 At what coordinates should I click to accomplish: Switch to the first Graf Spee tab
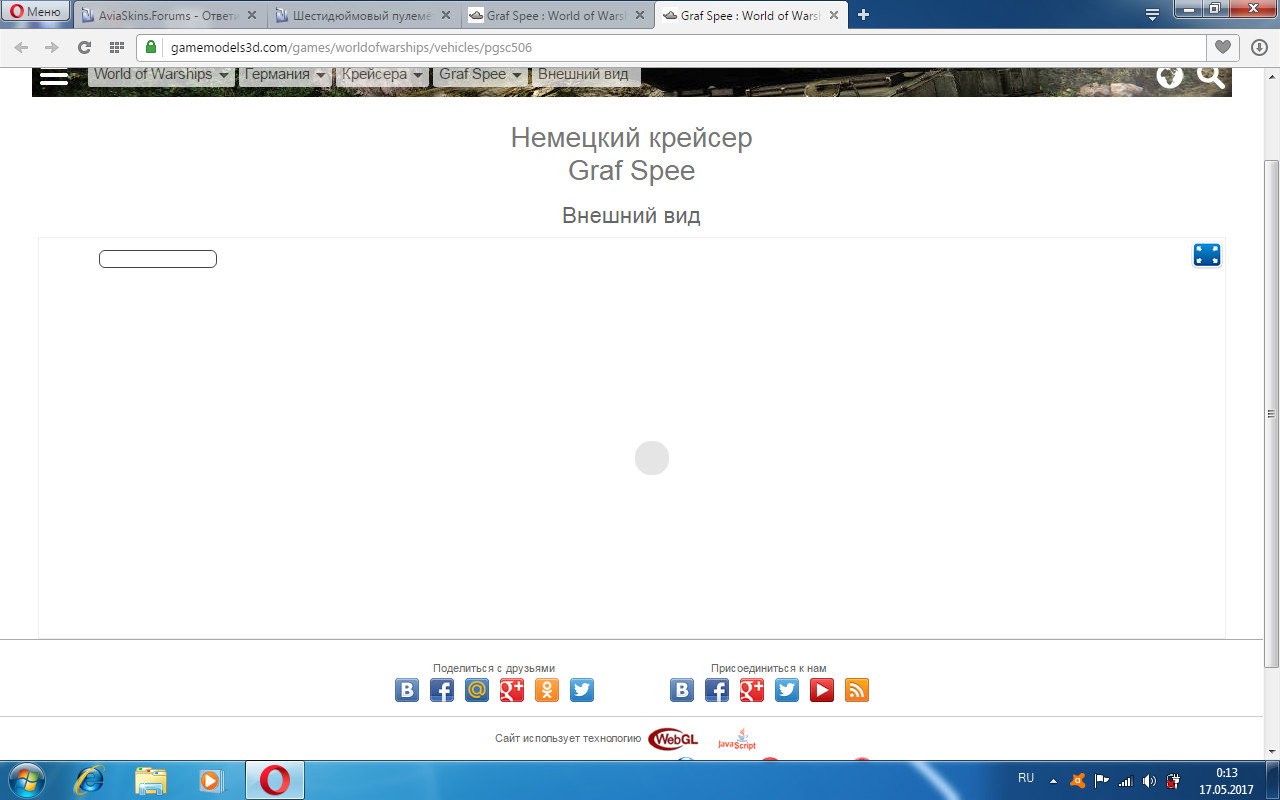558,15
